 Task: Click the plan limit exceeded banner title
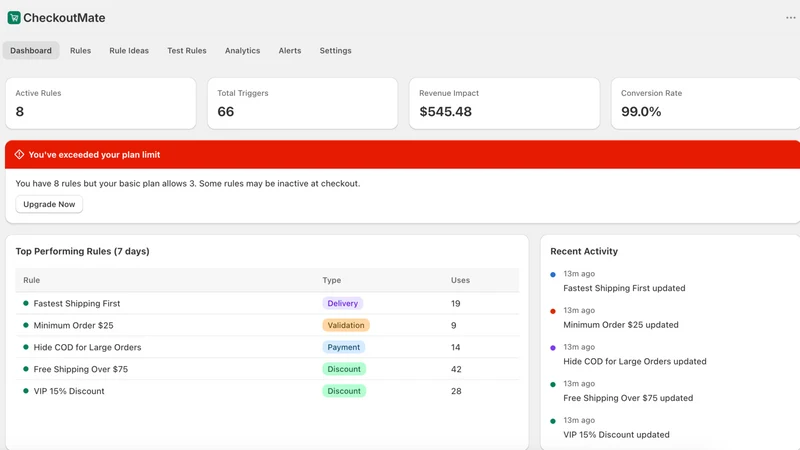coord(94,155)
